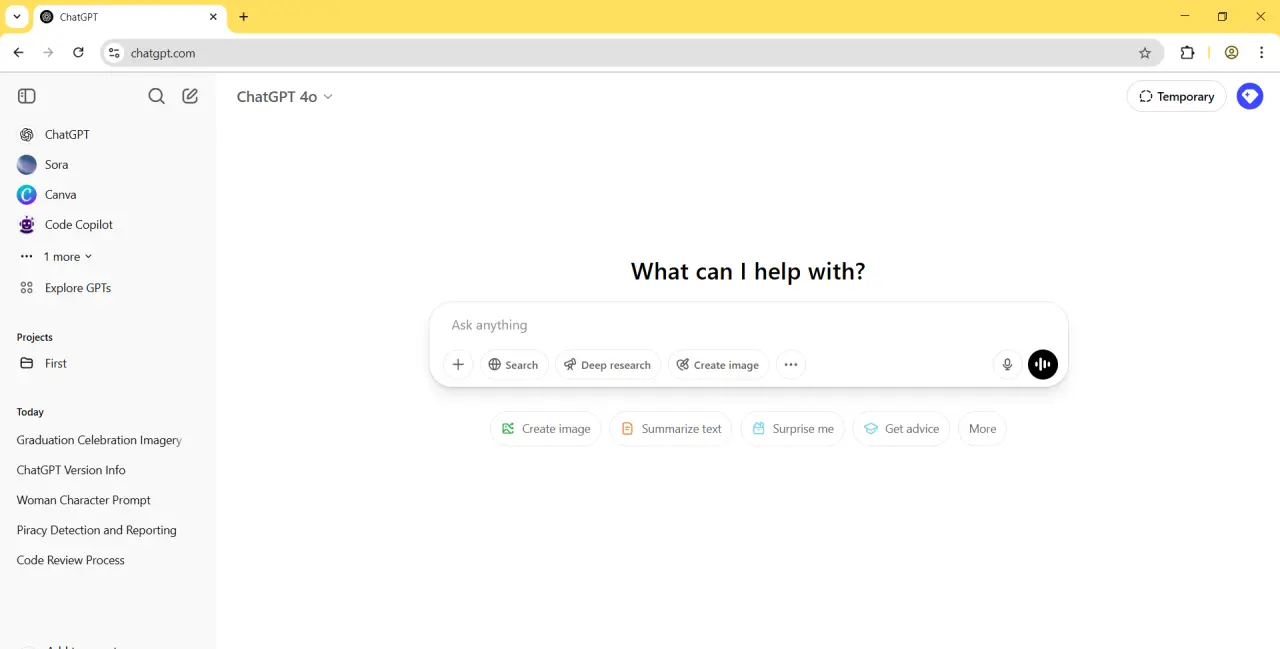Enable Create image tool in composer
Screen dimensions: 1280x649
click(718, 365)
